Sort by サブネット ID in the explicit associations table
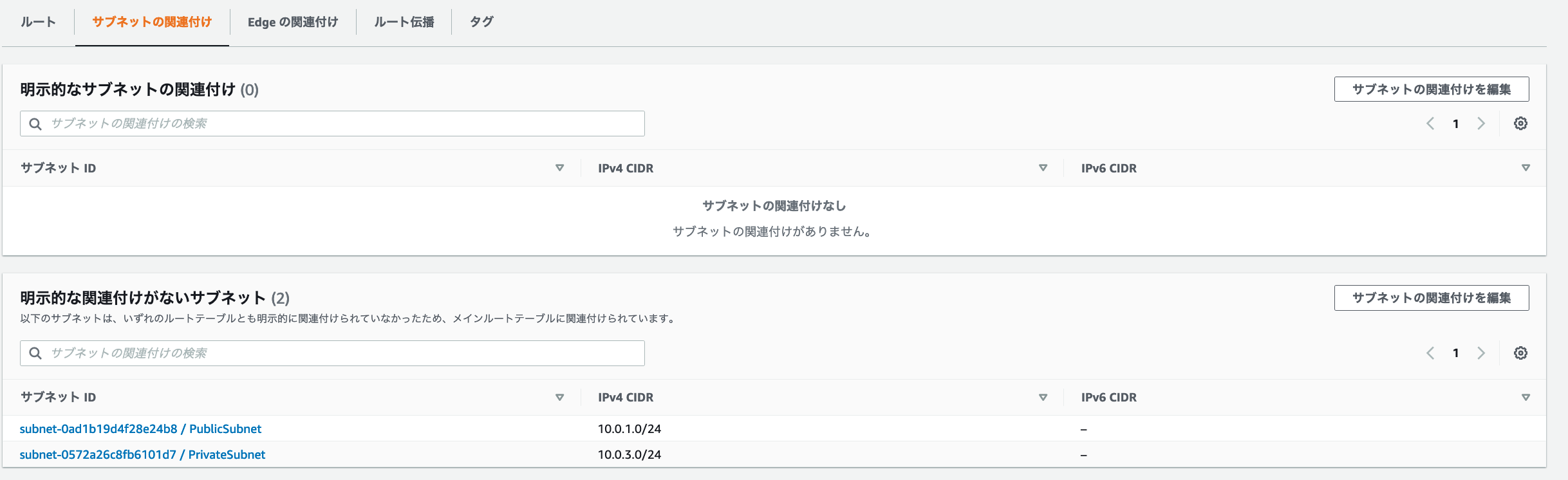This screenshot has height=480, width=1568. [x=559, y=168]
